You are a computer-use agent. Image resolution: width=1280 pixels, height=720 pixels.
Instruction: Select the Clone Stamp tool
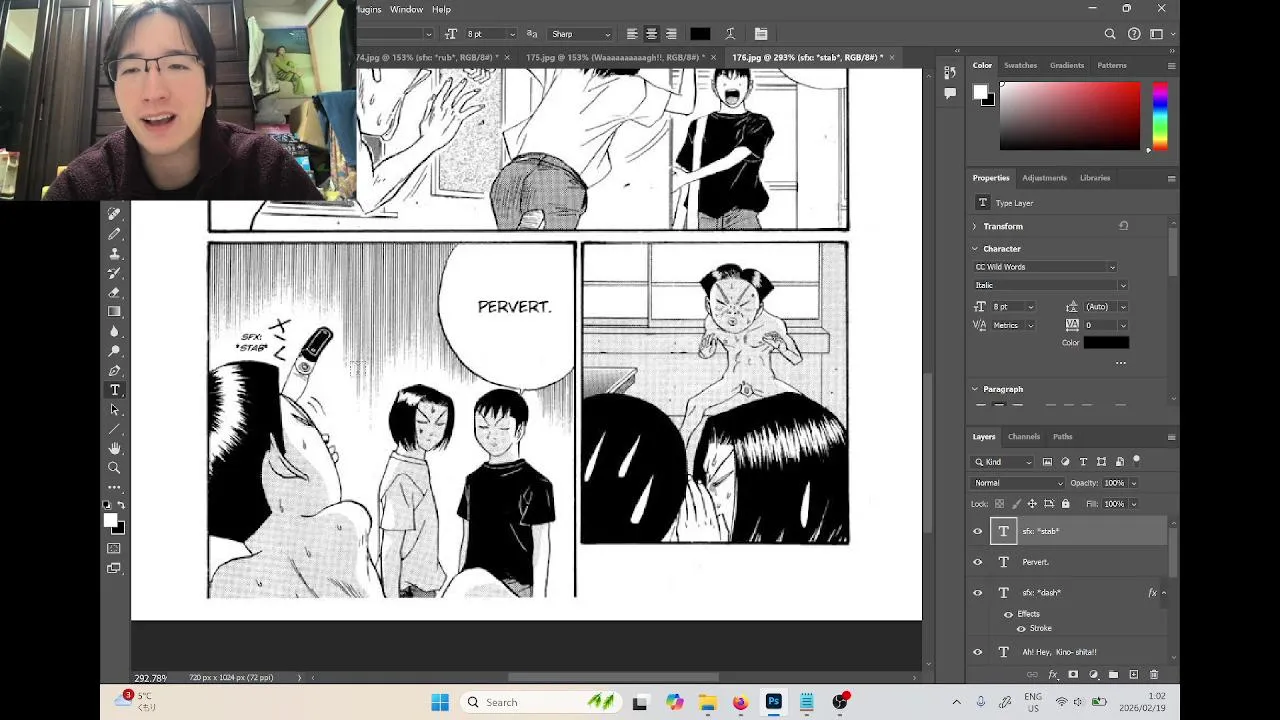click(x=114, y=253)
